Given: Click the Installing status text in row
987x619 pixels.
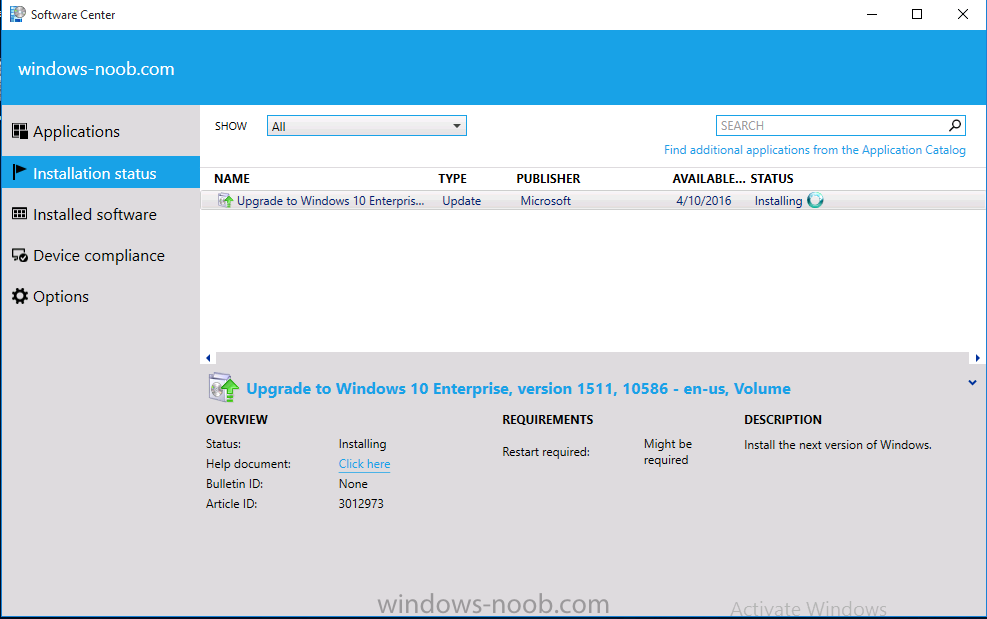Looking at the screenshot, I should [778, 201].
